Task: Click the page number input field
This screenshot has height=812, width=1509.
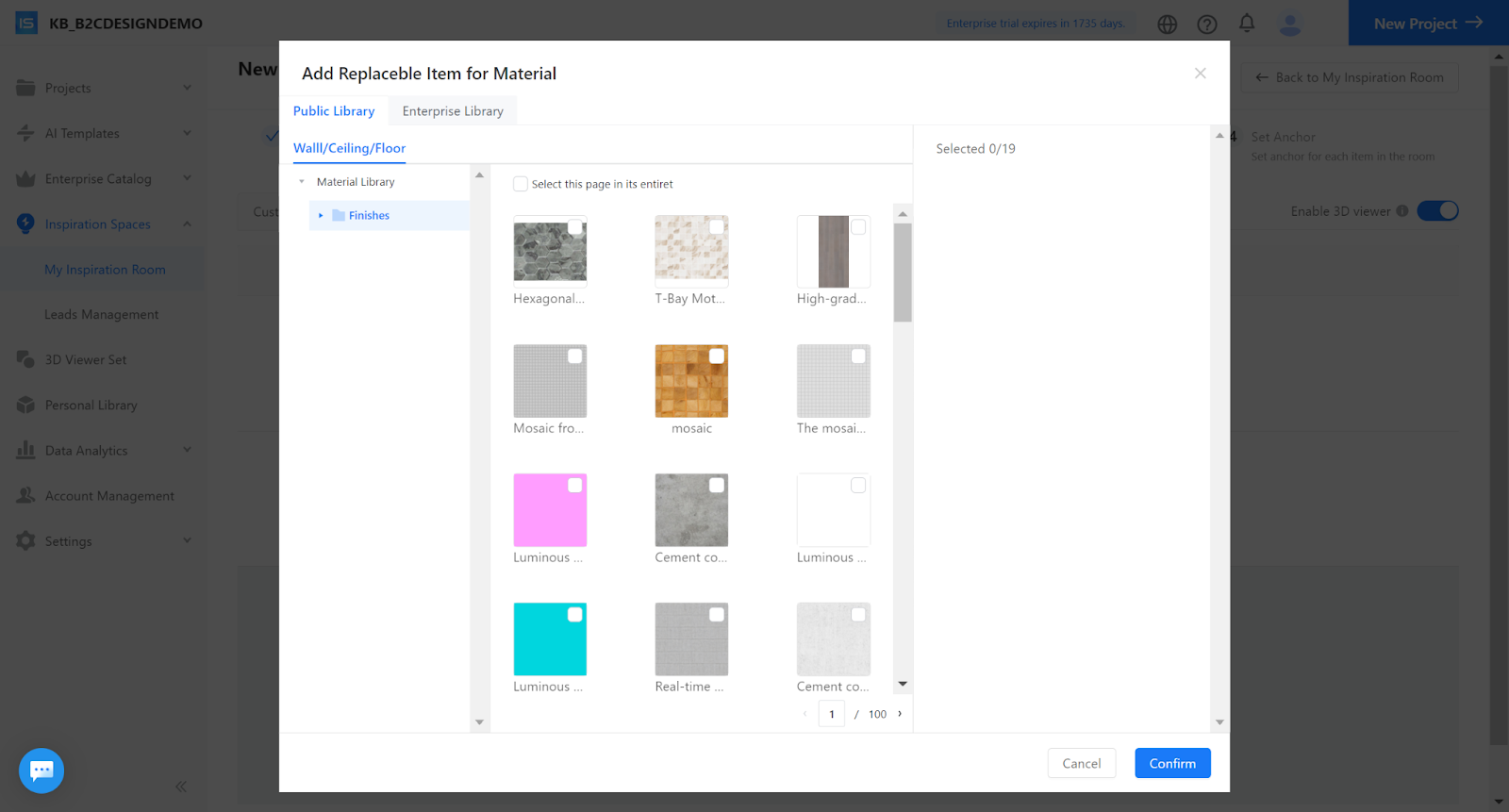Action: point(831,714)
